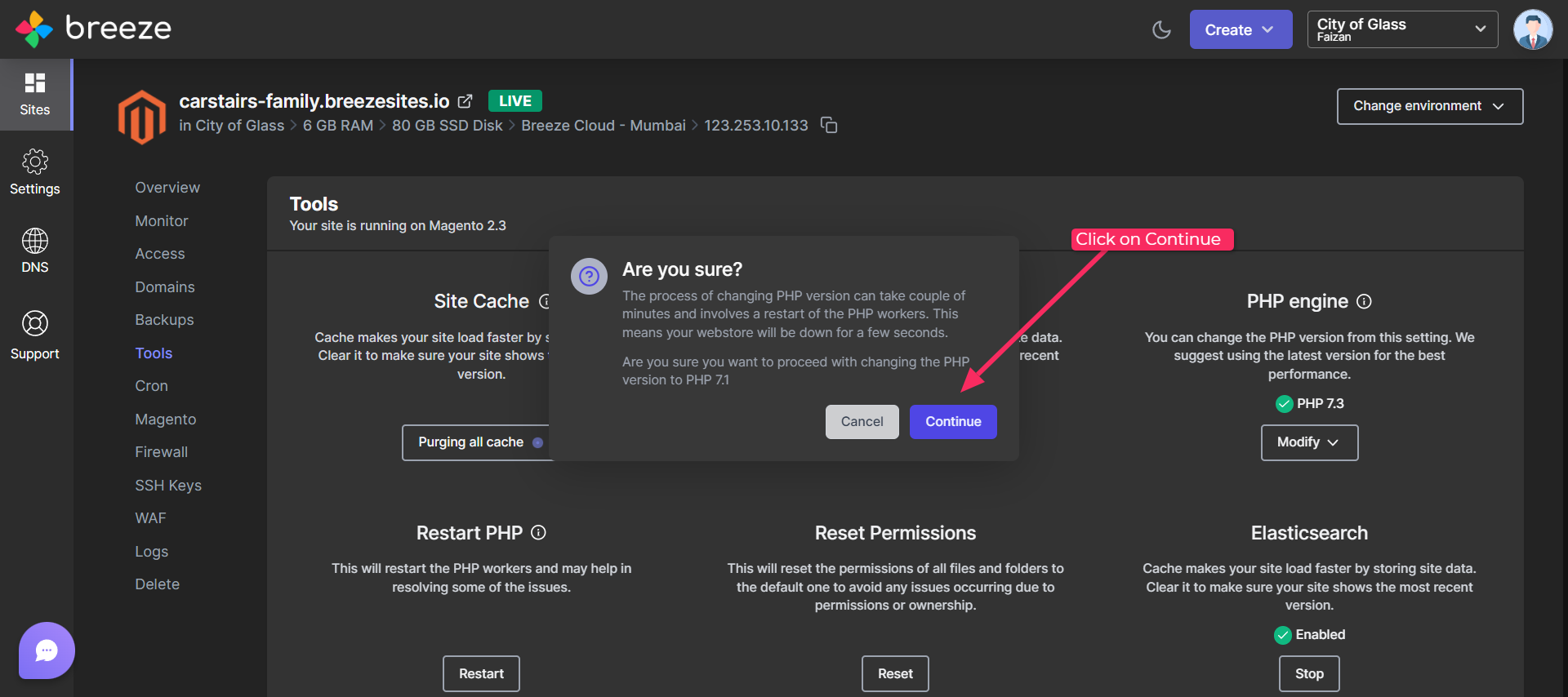
Task: Go to Logs section
Action: [151, 552]
